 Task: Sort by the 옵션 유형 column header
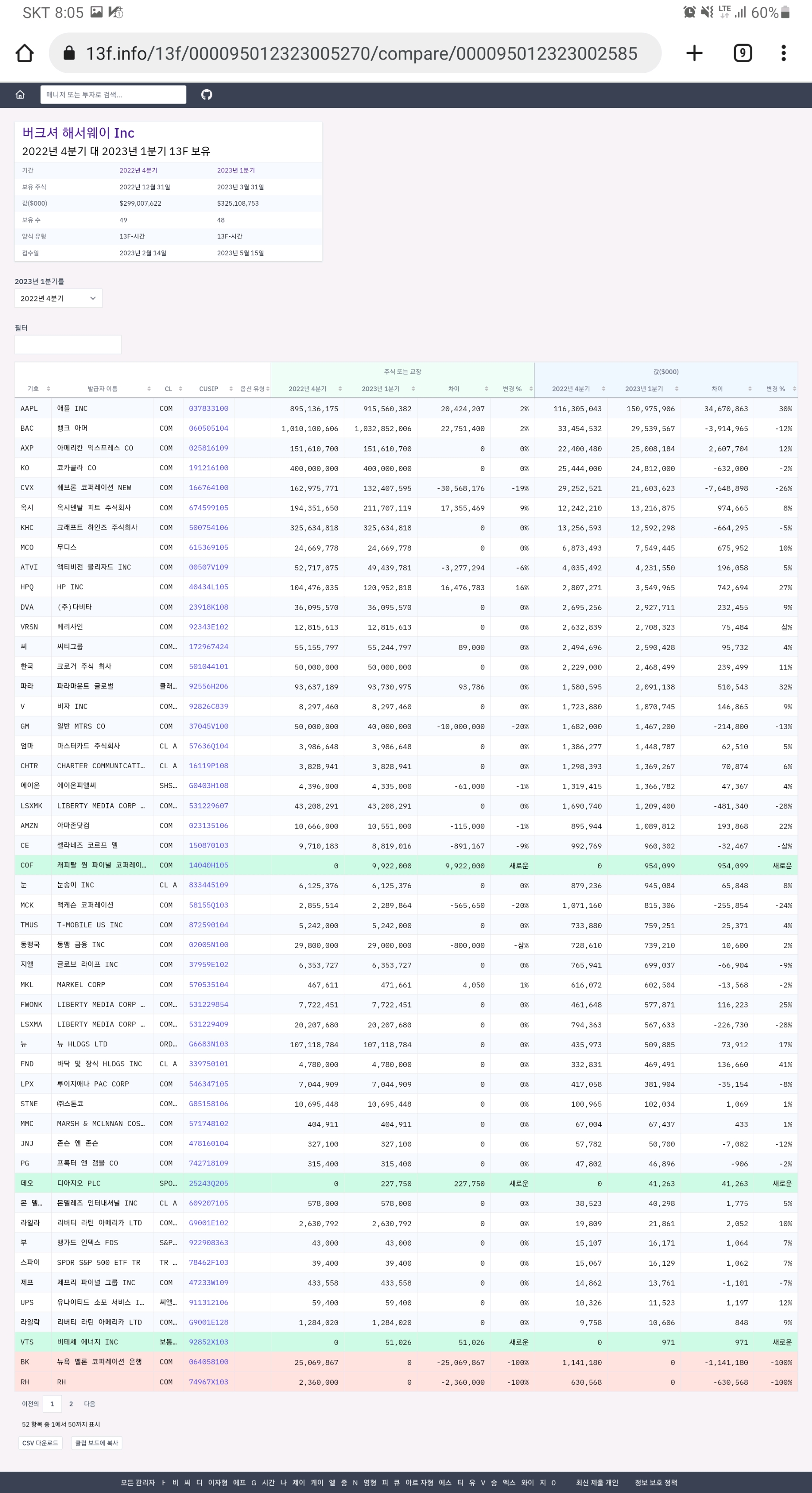coord(253,388)
